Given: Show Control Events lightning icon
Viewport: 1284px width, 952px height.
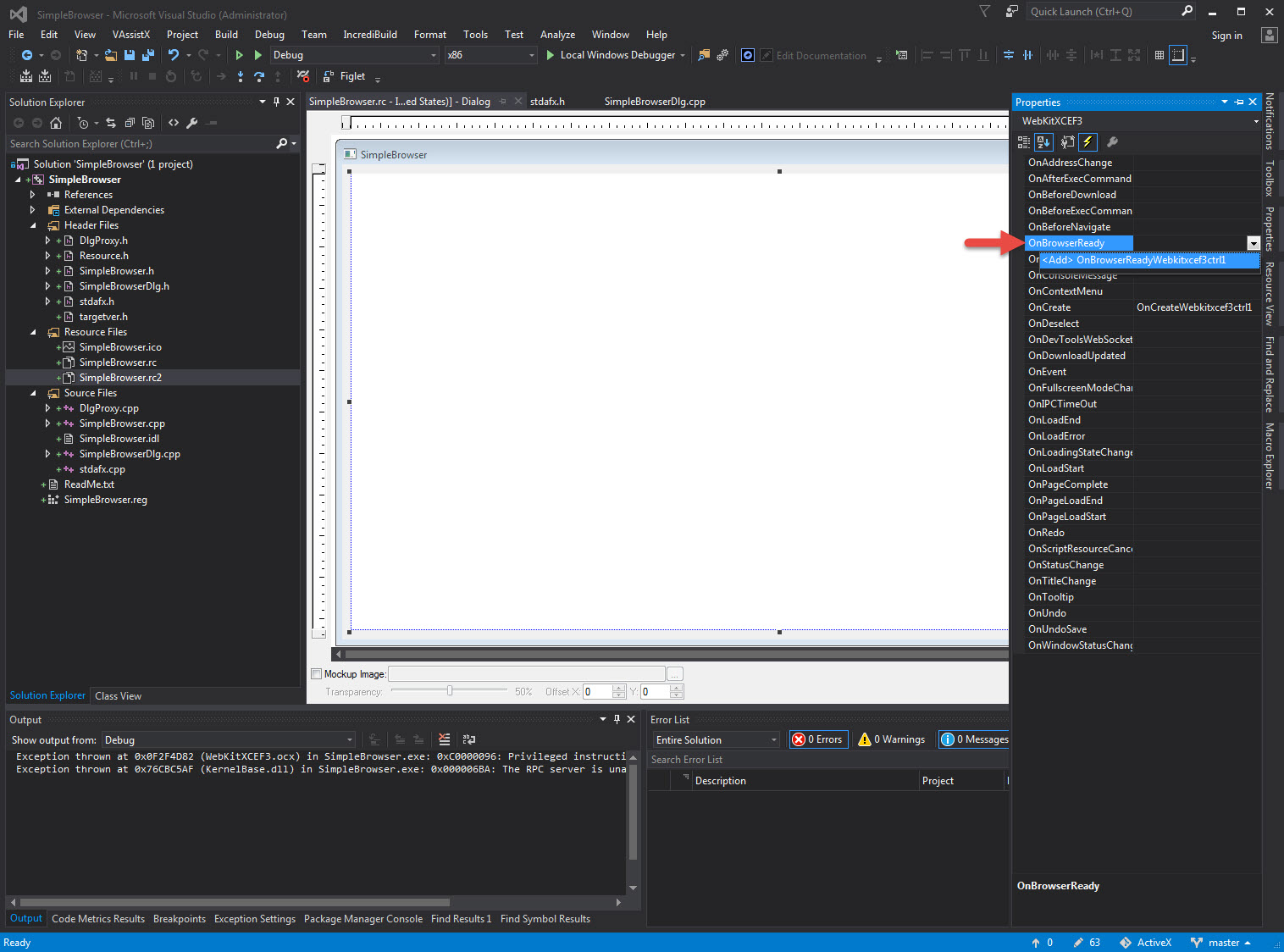Looking at the screenshot, I should tap(1088, 142).
